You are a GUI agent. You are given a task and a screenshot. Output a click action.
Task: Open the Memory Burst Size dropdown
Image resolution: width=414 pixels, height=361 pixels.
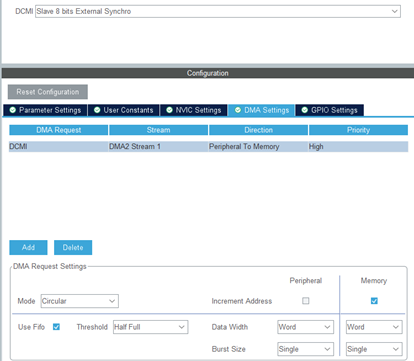374,349
